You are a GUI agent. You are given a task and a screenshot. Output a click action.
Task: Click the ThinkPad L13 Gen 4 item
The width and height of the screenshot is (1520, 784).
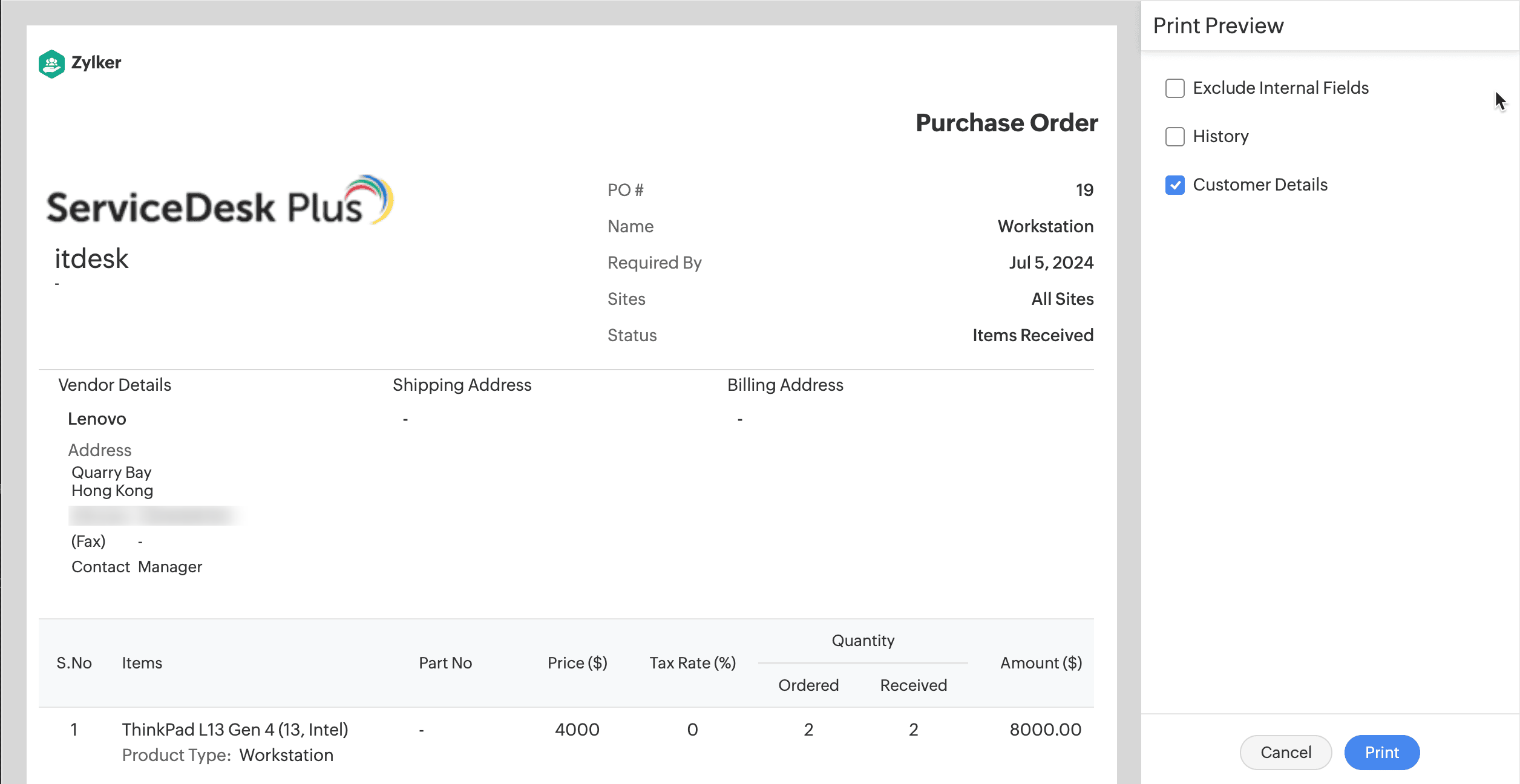click(235, 730)
